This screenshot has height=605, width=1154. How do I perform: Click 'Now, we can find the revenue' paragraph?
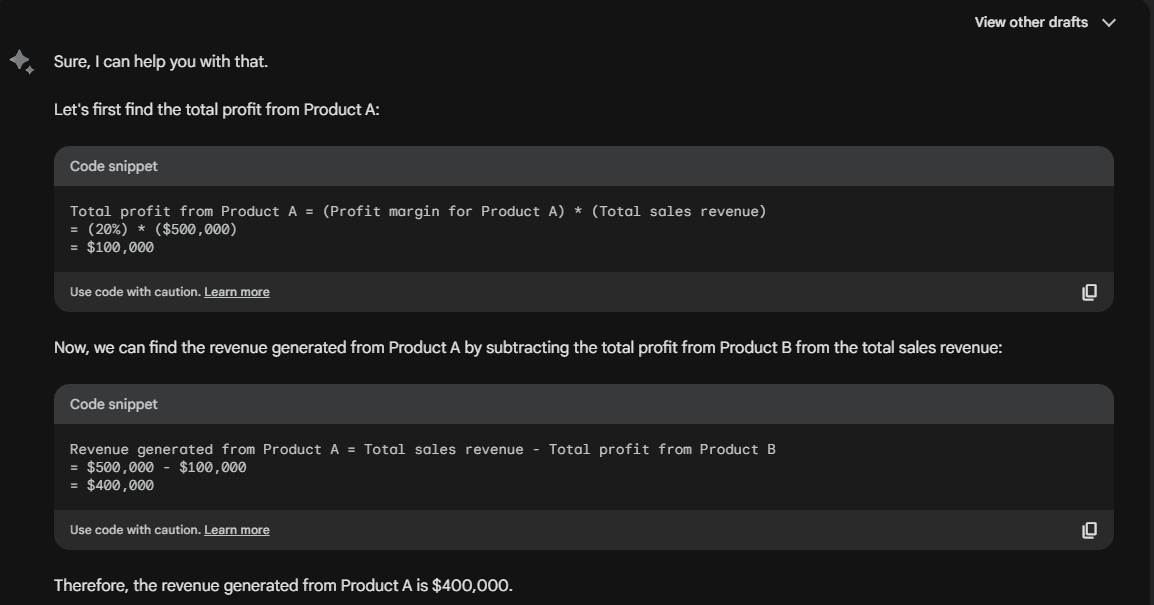coord(527,348)
